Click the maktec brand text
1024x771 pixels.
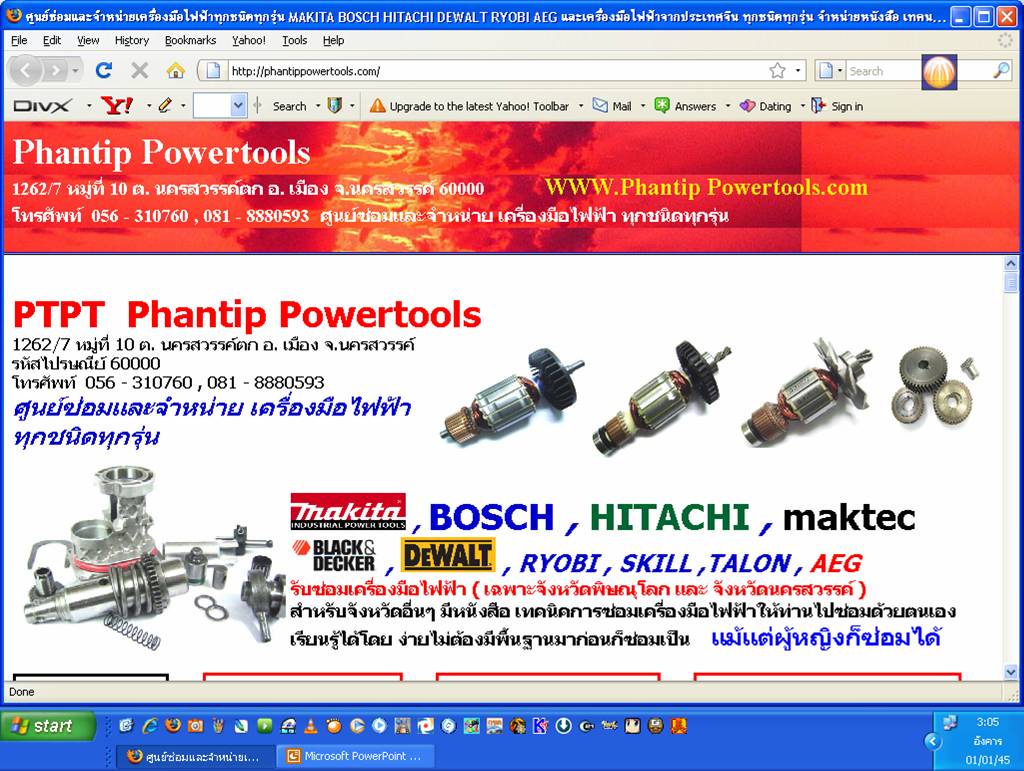click(x=849, y=517)
